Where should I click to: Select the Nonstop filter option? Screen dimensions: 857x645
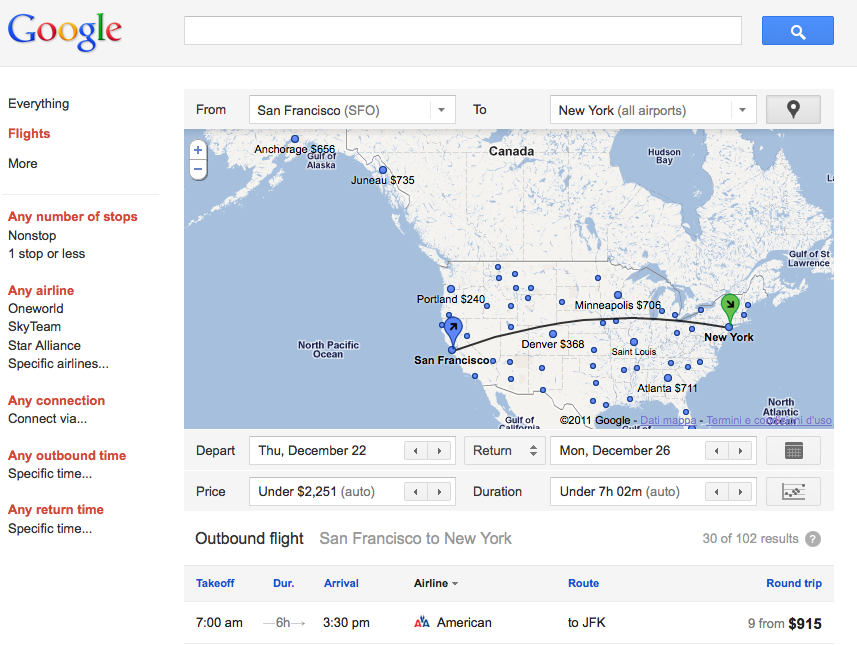[x=32, y=235]
